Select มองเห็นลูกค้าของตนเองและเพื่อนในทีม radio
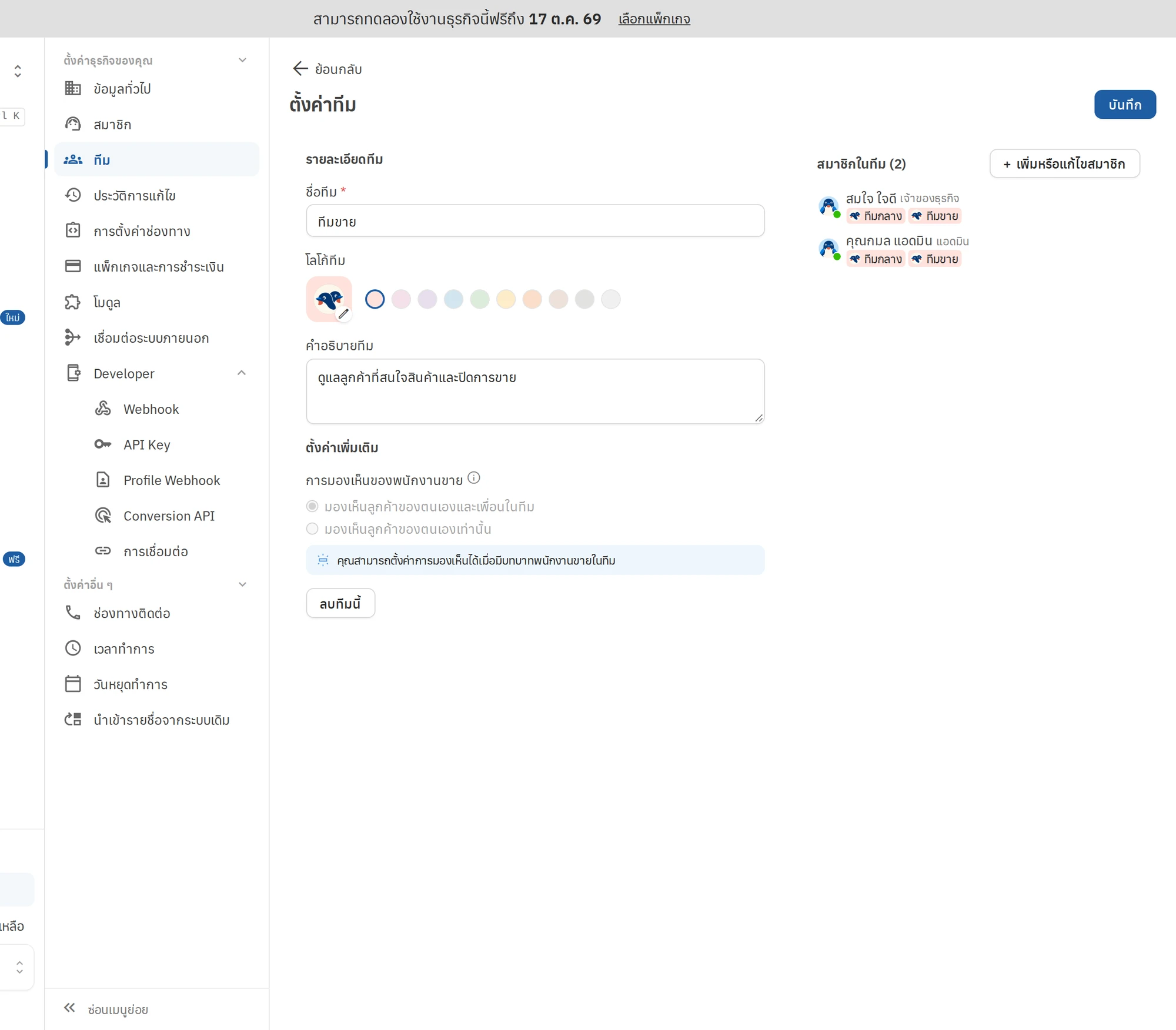Screen dimensions: 1176x1030 point(312,506)
